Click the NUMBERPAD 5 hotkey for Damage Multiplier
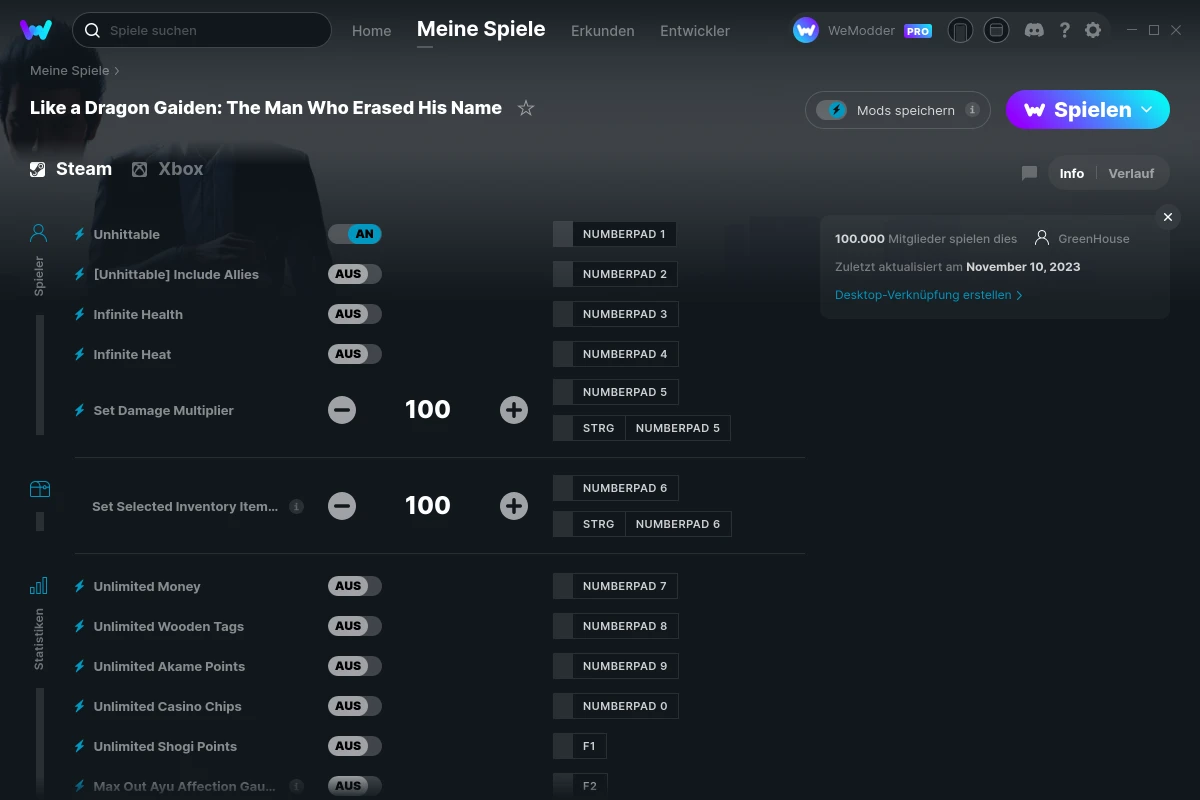The image size is (1200, 800). [616, 392]
